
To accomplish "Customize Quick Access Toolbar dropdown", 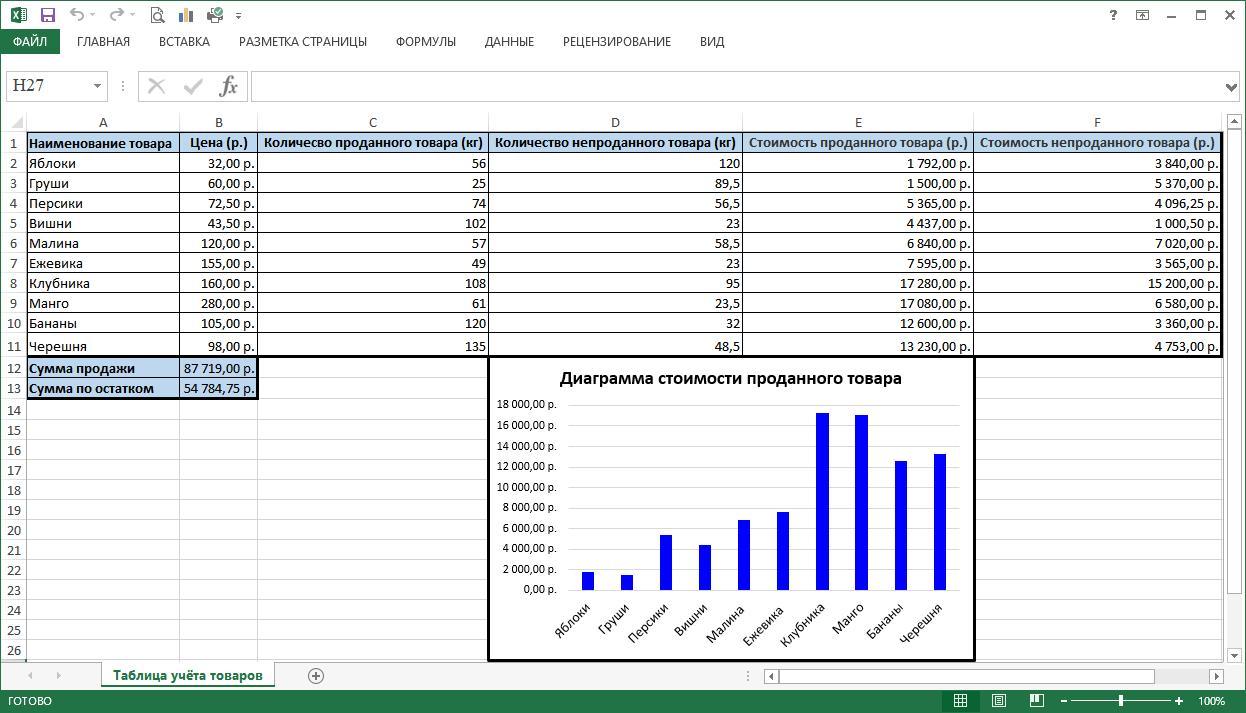I will pos(238,16).
